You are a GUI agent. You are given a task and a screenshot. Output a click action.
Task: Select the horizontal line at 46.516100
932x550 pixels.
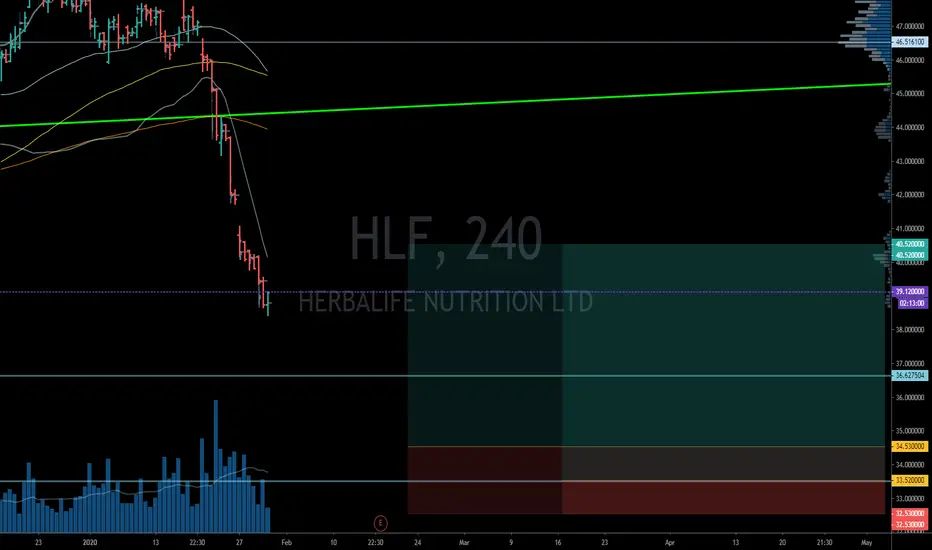click(x=446, y=42)
